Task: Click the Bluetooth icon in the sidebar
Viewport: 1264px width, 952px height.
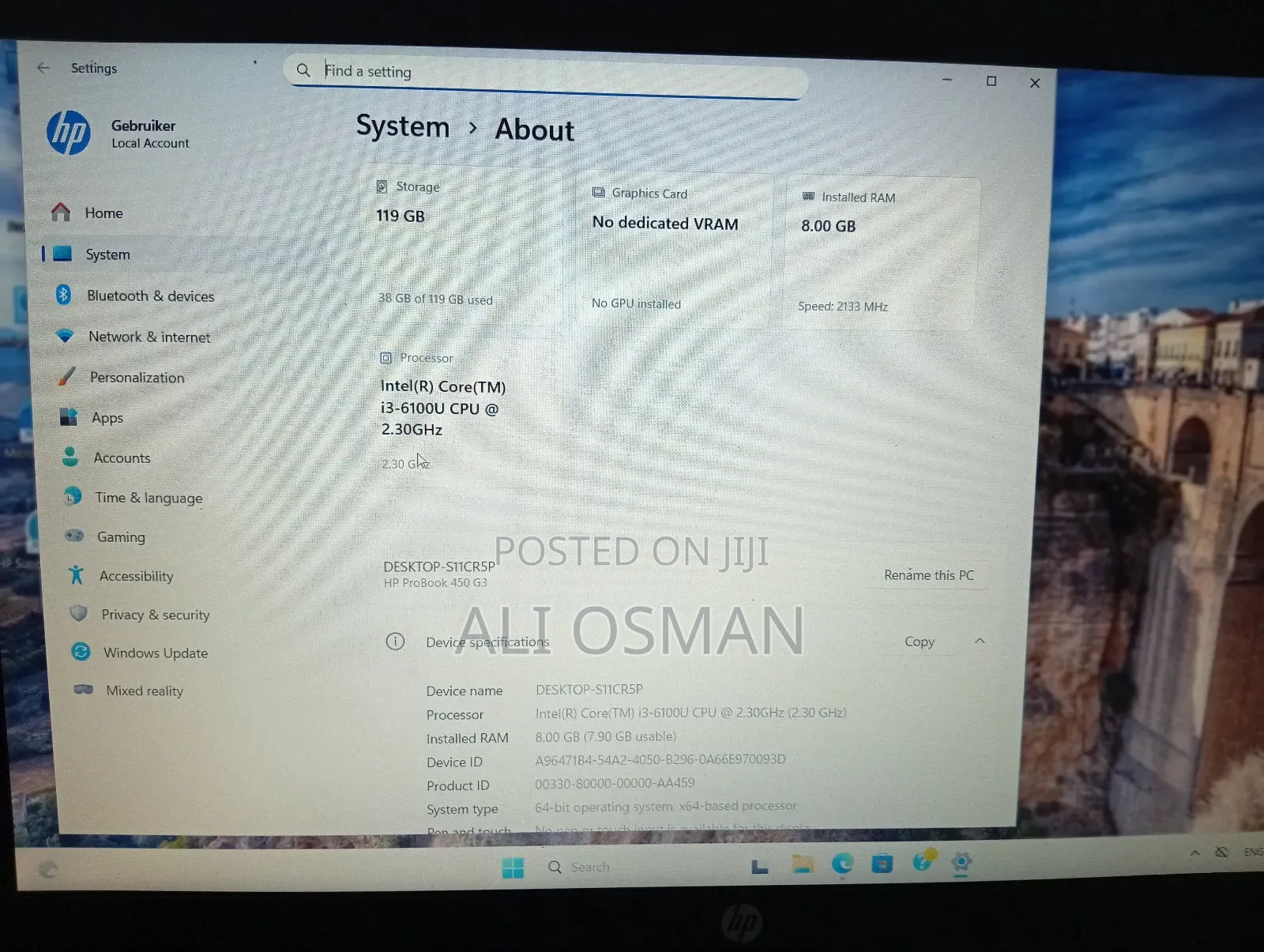Action: click(x=64, y=295)
